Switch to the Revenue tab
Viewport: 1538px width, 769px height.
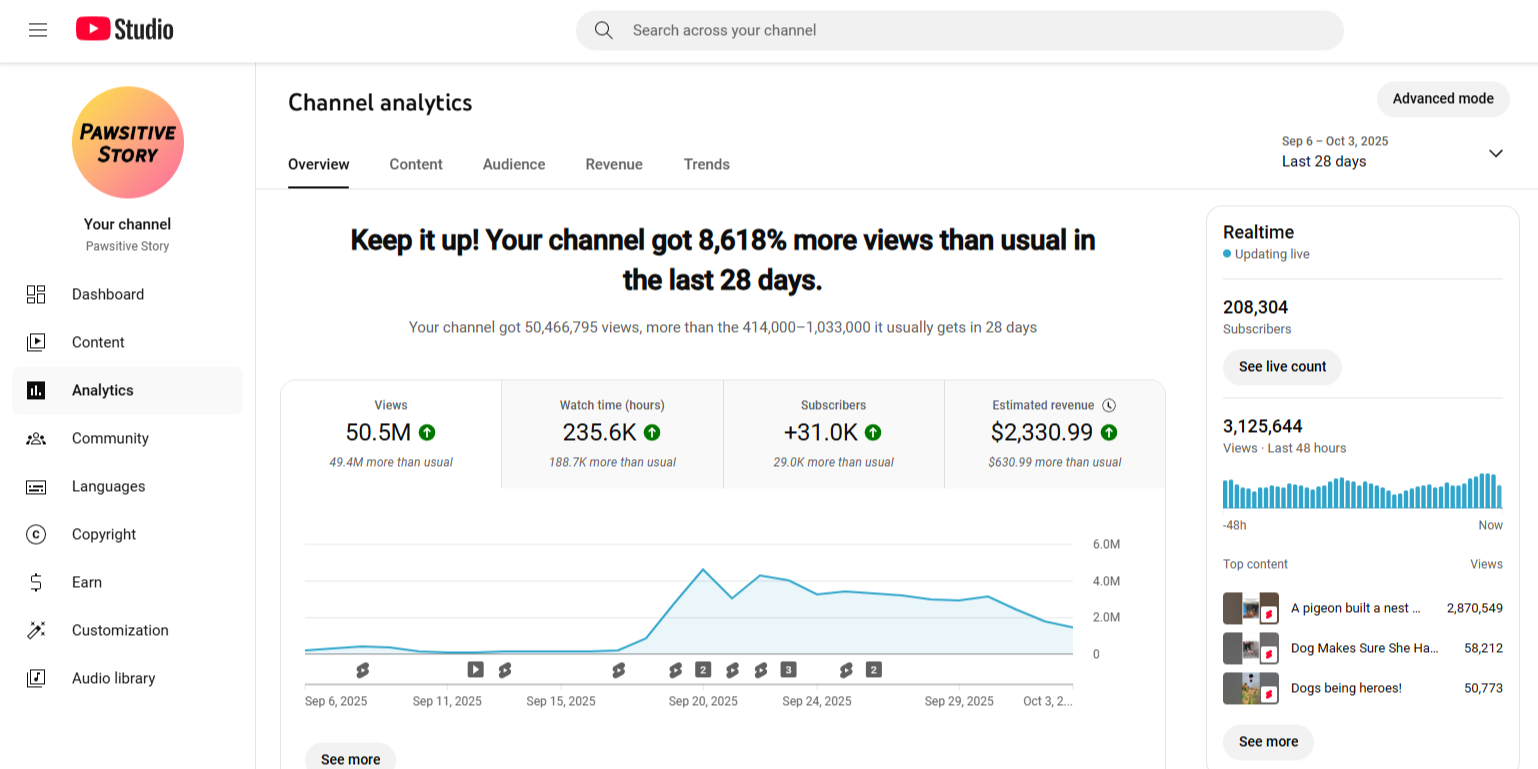(x=614, y=164)
